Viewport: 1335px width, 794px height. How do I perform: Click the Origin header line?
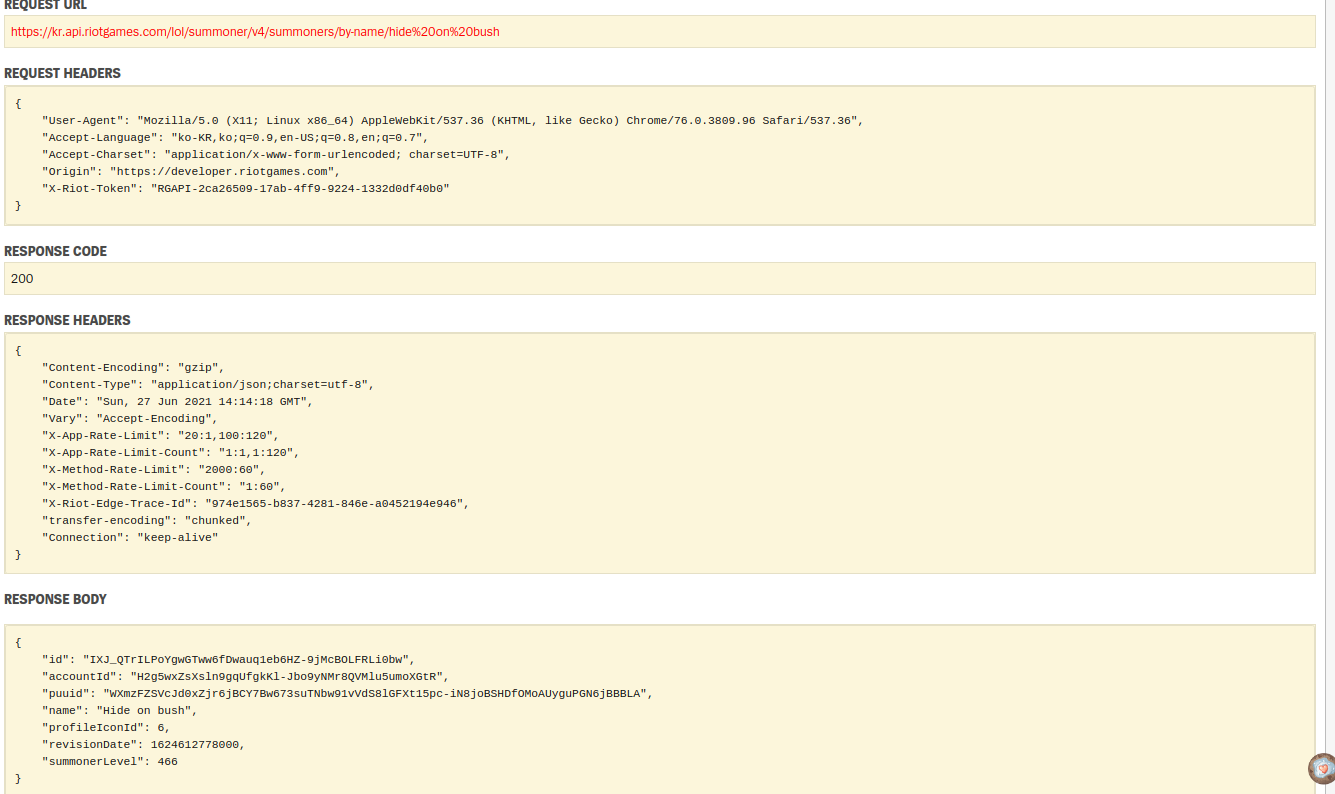pyautogui.click(x=191, y=171)
